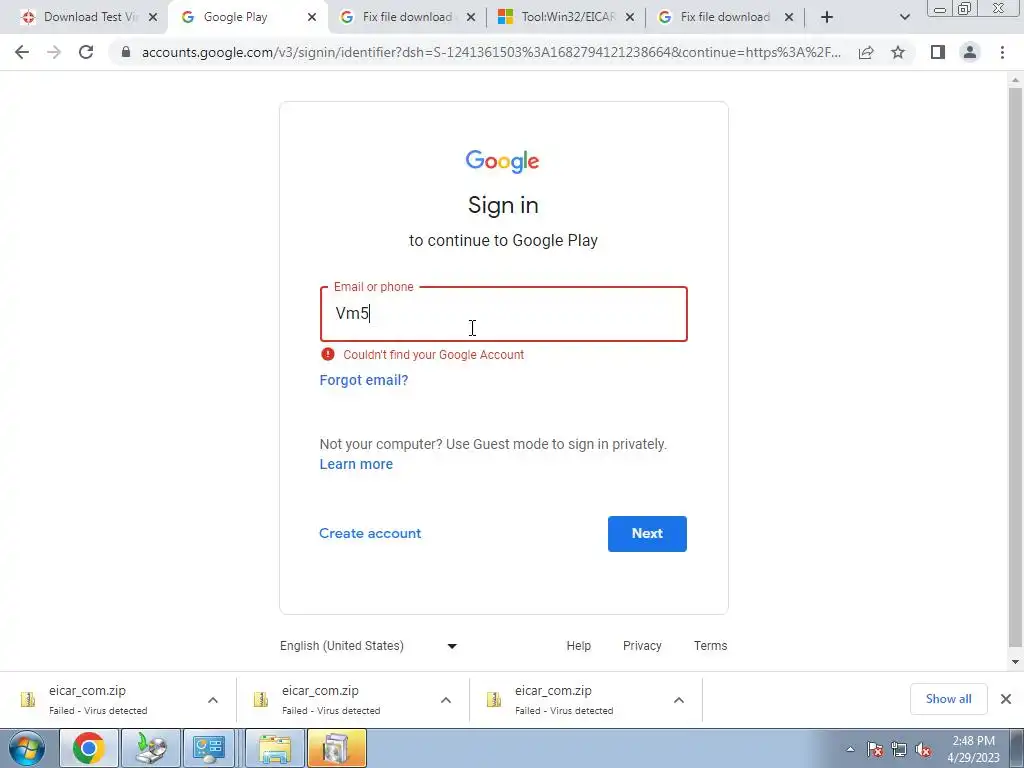
Task: Click the second eicar_com.zip file icon
Action: pyautogui.click(x=261, y=699)
